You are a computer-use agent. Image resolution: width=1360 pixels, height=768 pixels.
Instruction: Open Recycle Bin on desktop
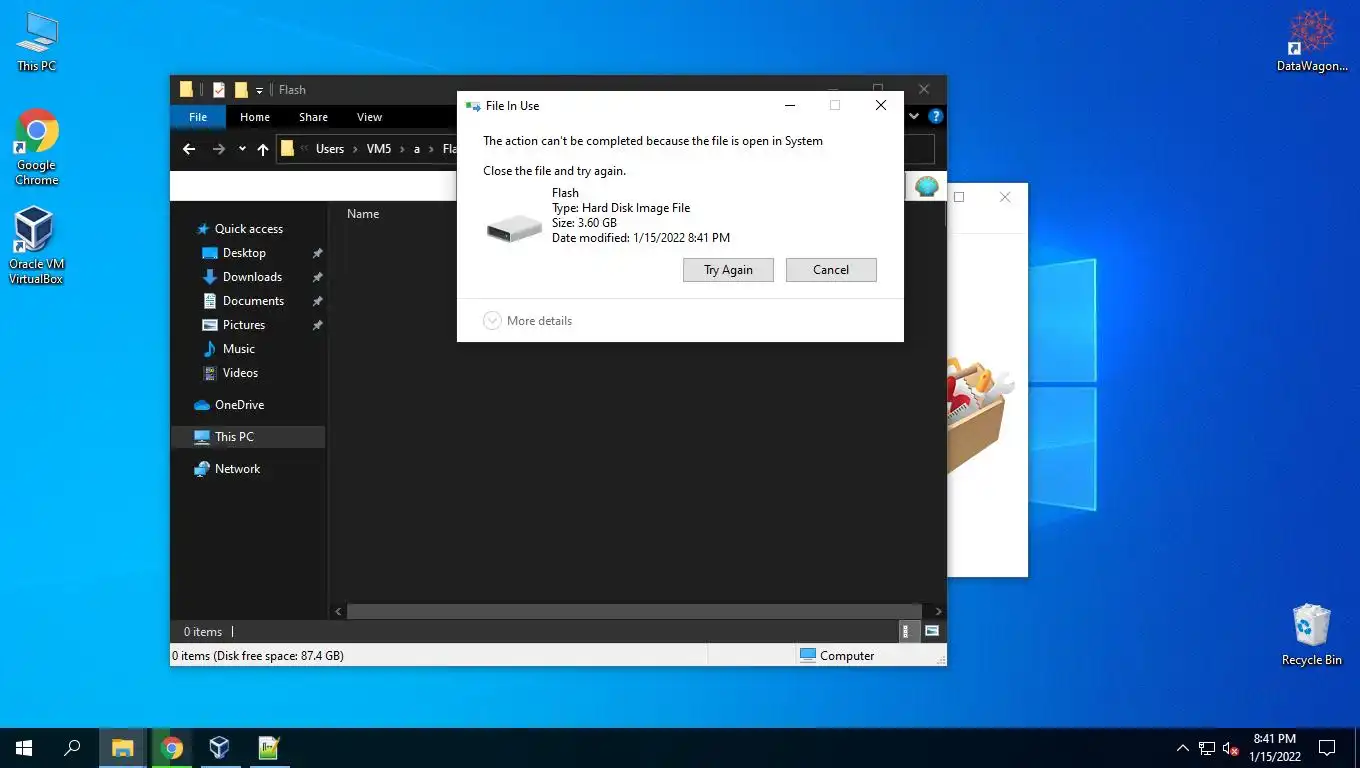point(1311,634)
